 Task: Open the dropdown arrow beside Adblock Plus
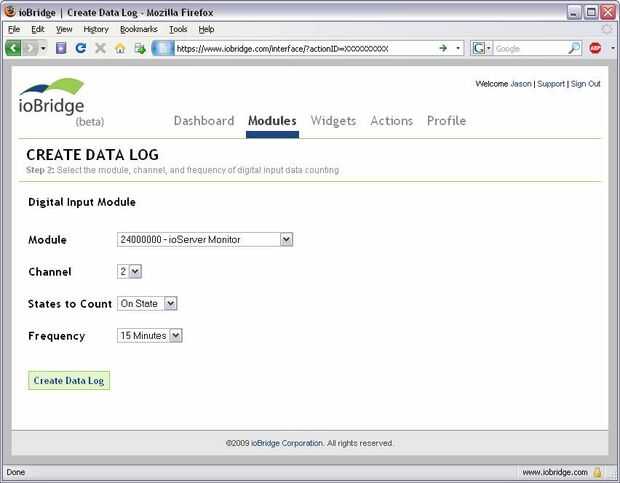[612, 48]
